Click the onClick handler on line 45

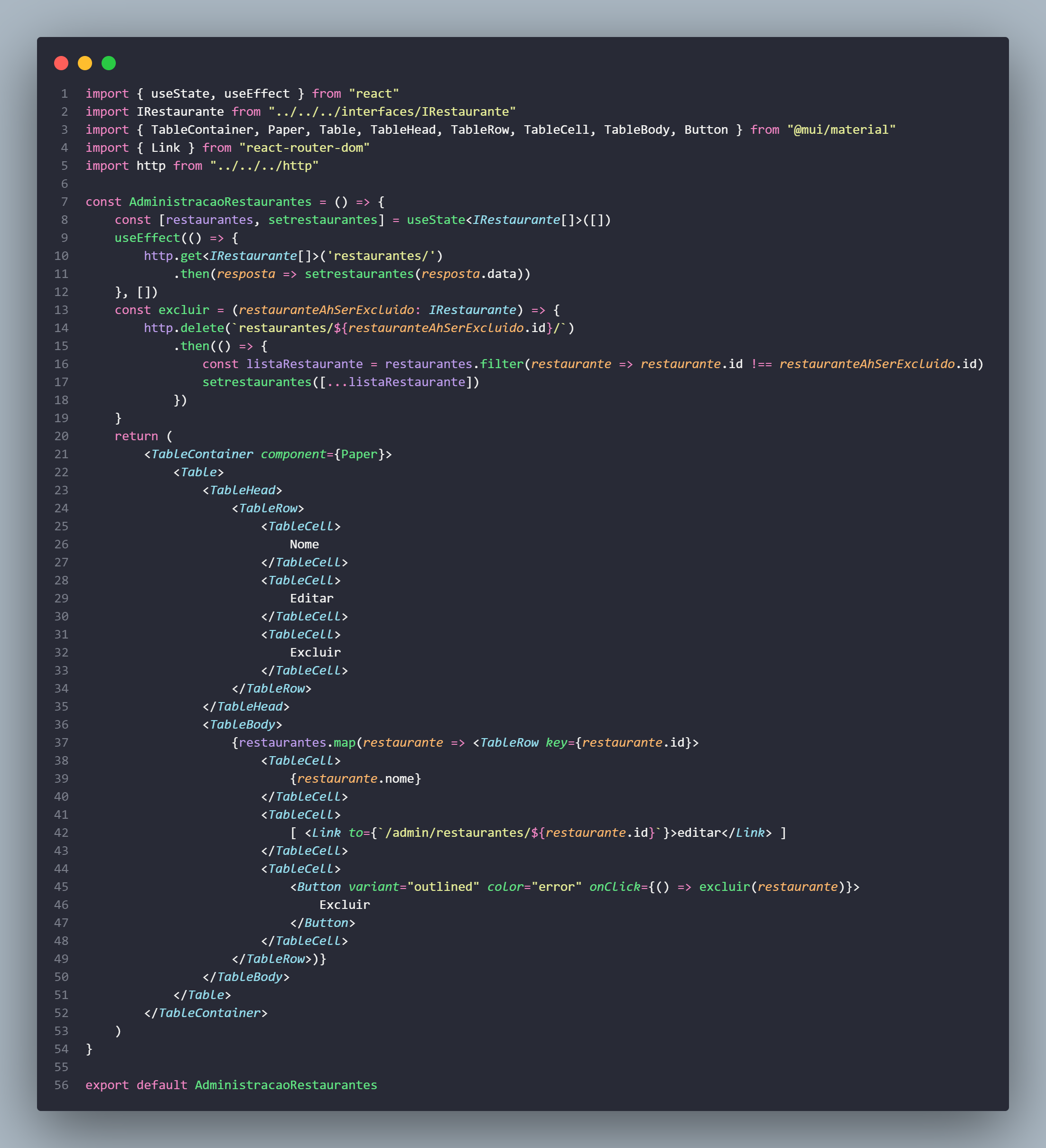[x=721, y=887]
